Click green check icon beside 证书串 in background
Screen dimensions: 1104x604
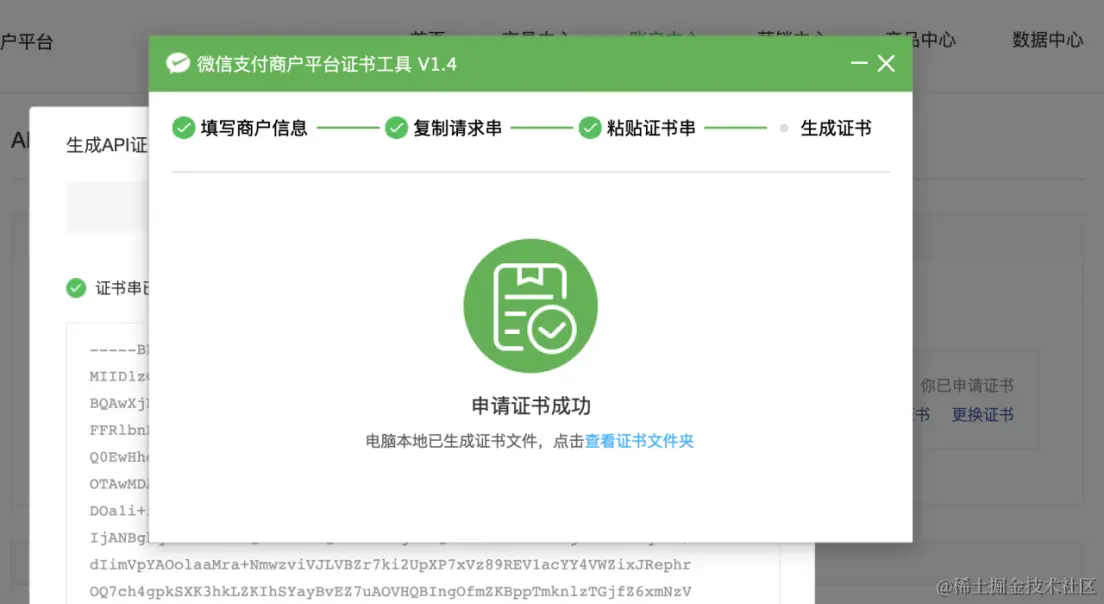[76, 288]
